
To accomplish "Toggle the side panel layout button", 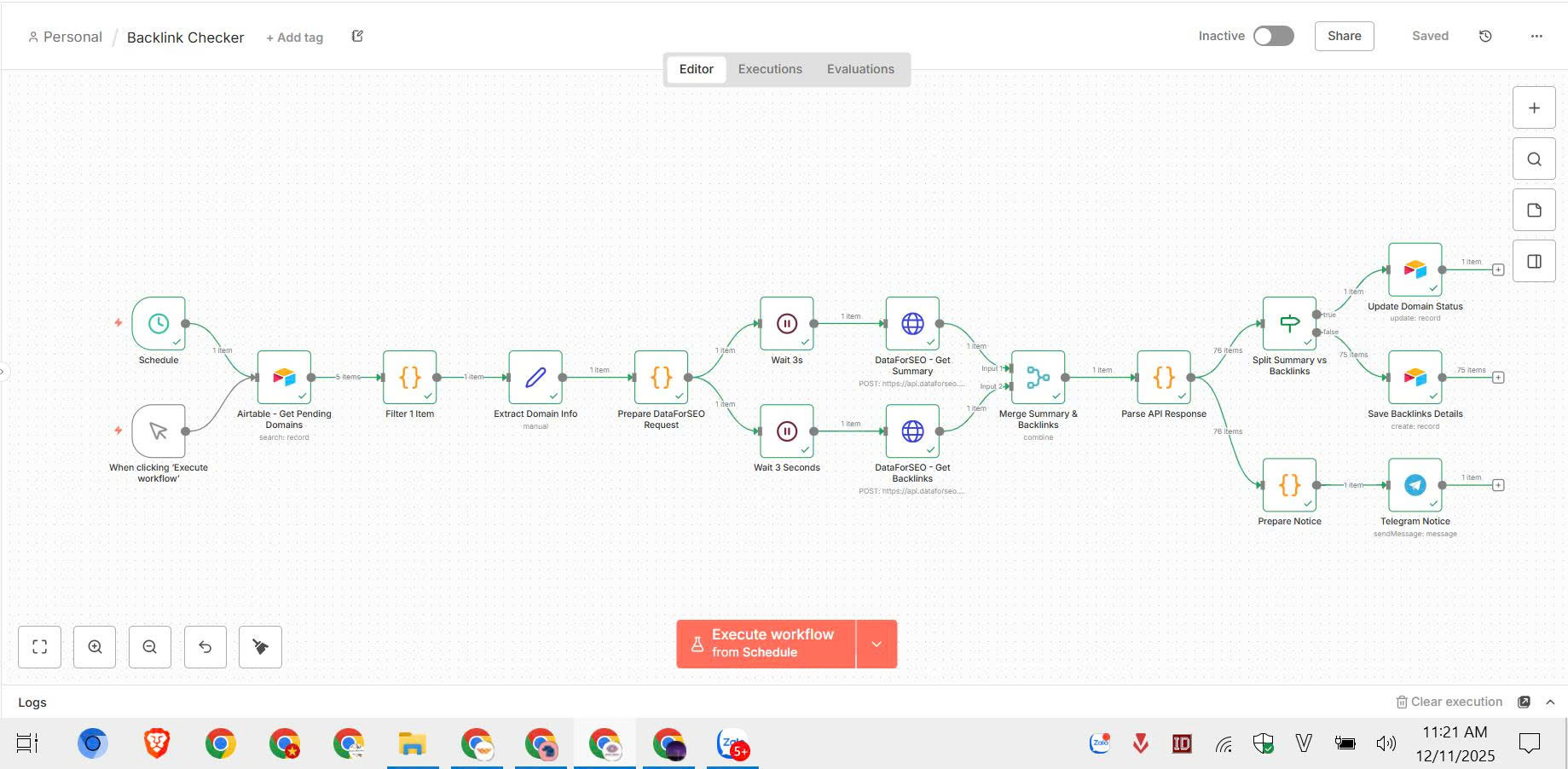I will tap(1534, 262).
